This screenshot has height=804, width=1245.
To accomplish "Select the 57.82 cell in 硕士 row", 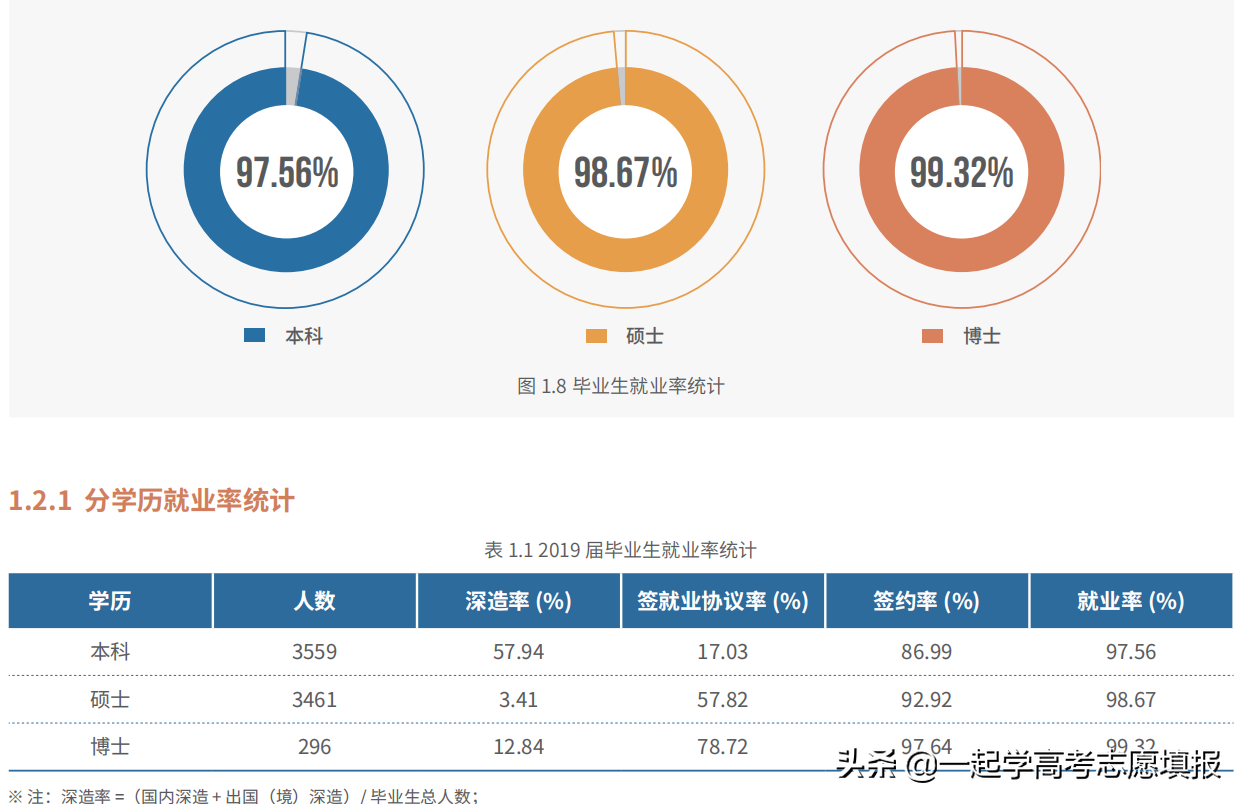I will click(723, 700).
